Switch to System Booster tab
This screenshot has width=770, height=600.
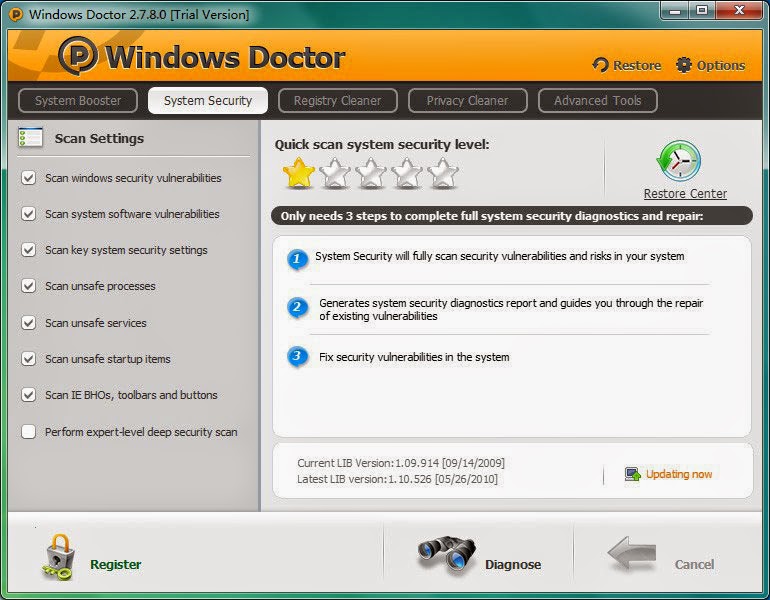pos(78,101)
